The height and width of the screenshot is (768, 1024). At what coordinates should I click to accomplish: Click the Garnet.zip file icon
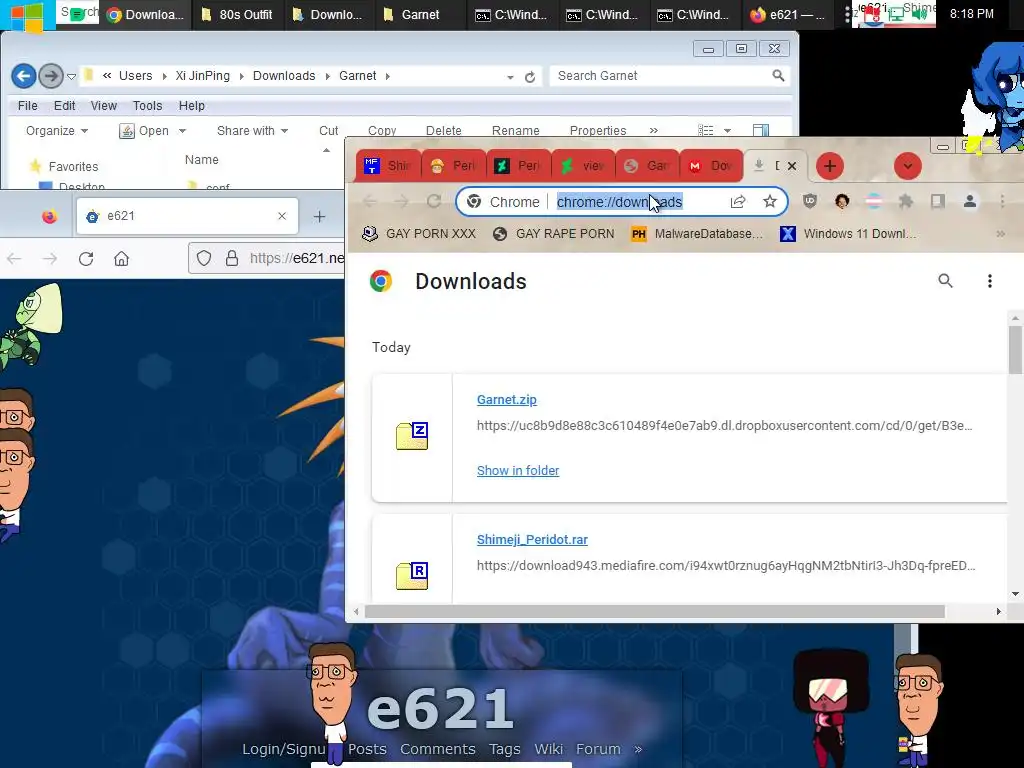(412, 436)
